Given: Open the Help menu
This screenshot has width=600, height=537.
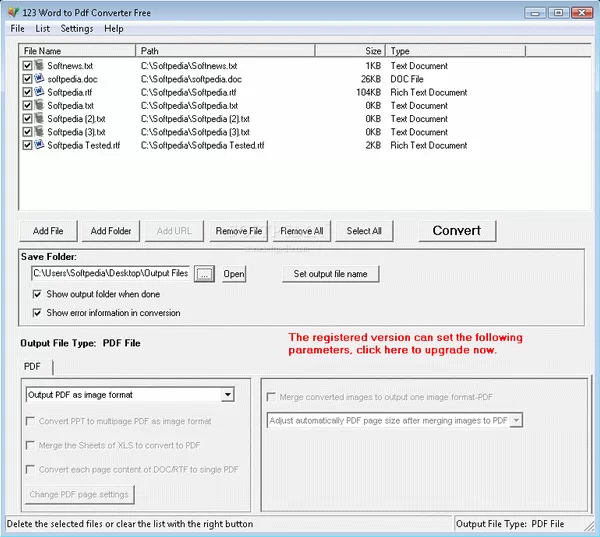Looking at the screenshot, I should click(114, 29).
